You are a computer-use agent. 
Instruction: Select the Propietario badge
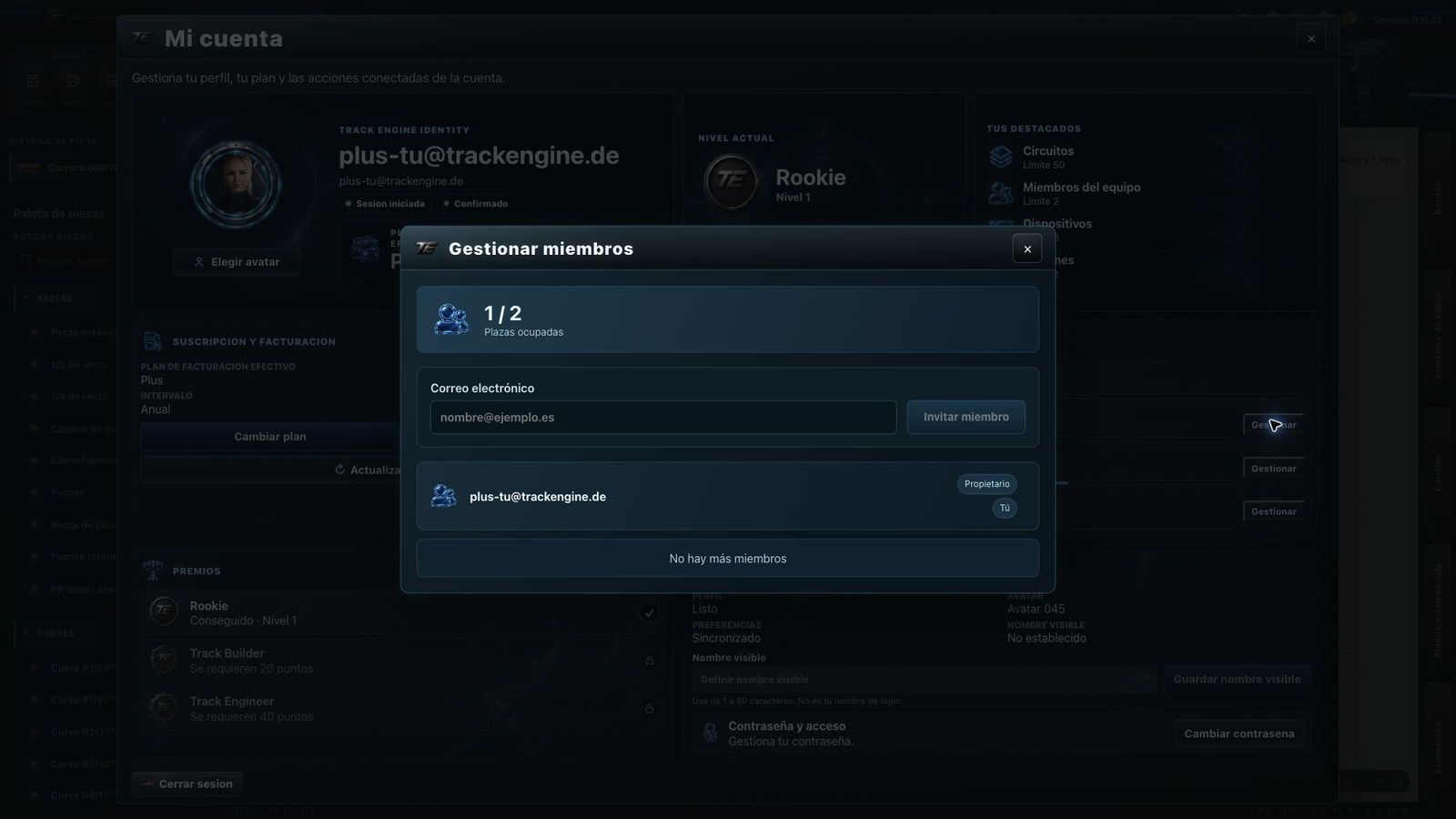tap(987, 484)
